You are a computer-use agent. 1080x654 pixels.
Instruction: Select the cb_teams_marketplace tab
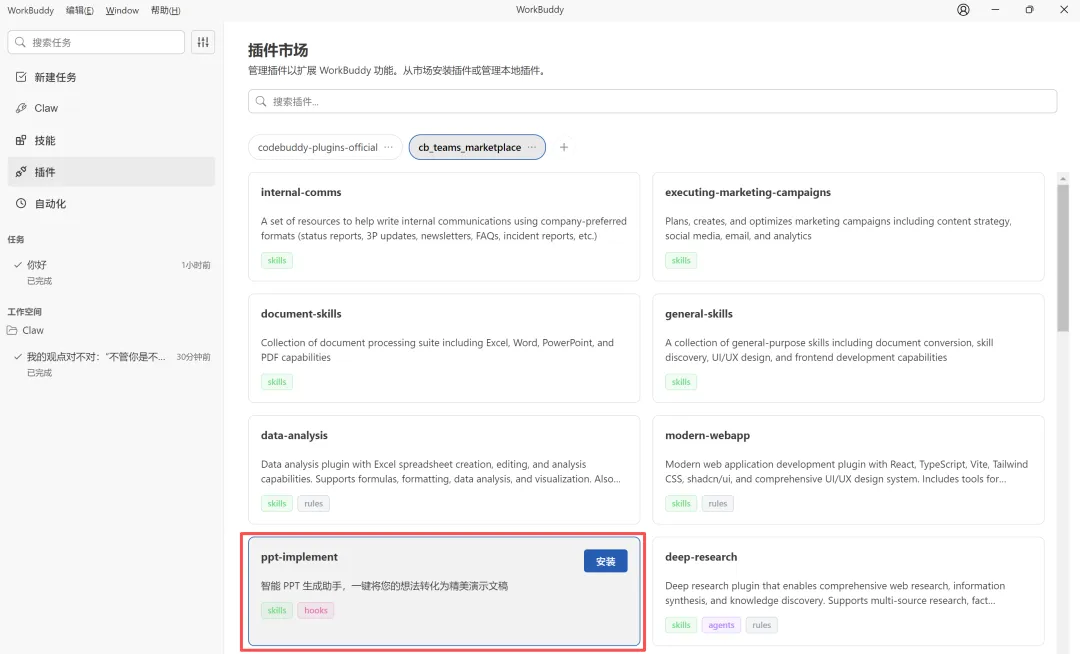click(x=470, y=147)
